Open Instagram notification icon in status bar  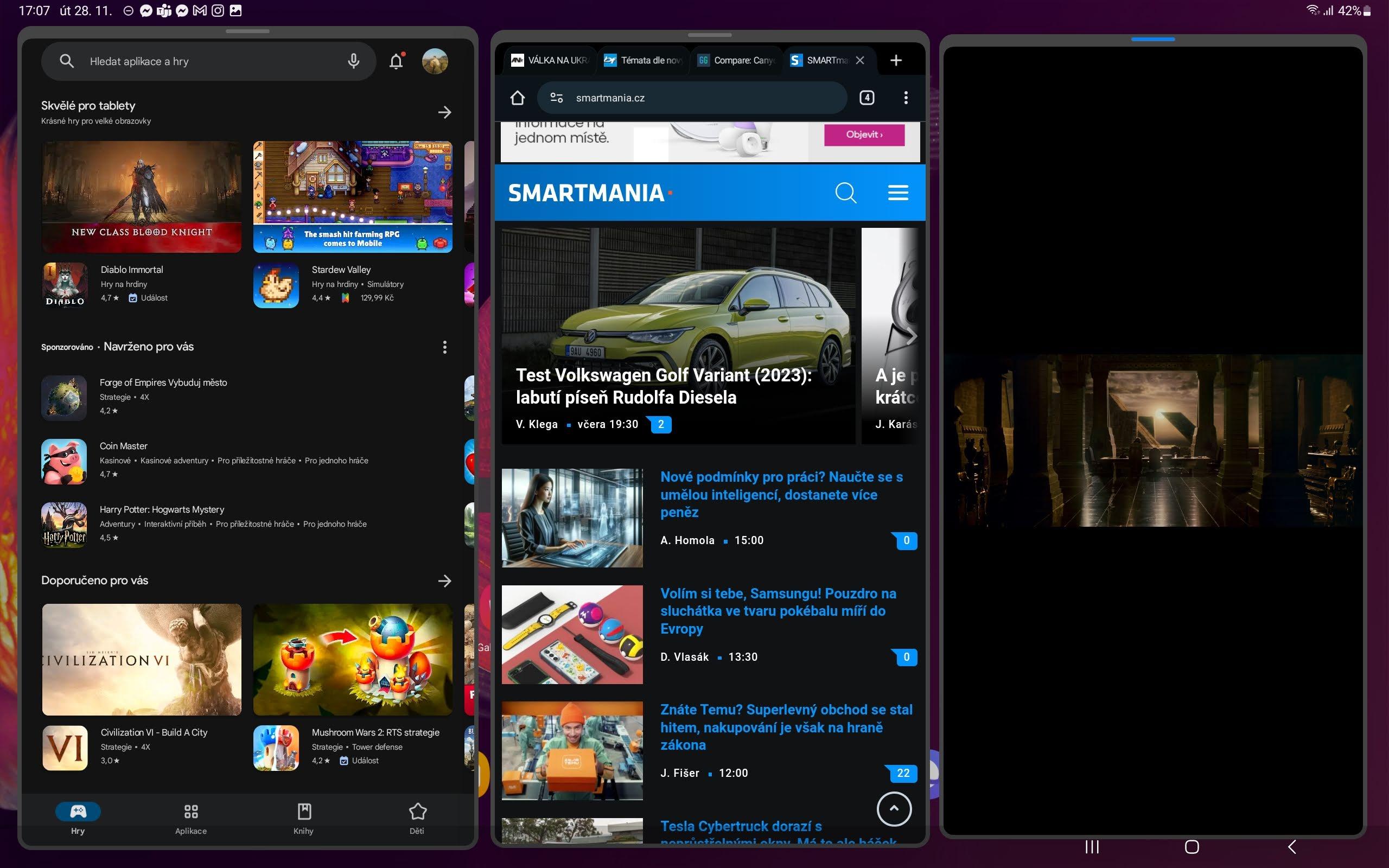click(218, 10)
